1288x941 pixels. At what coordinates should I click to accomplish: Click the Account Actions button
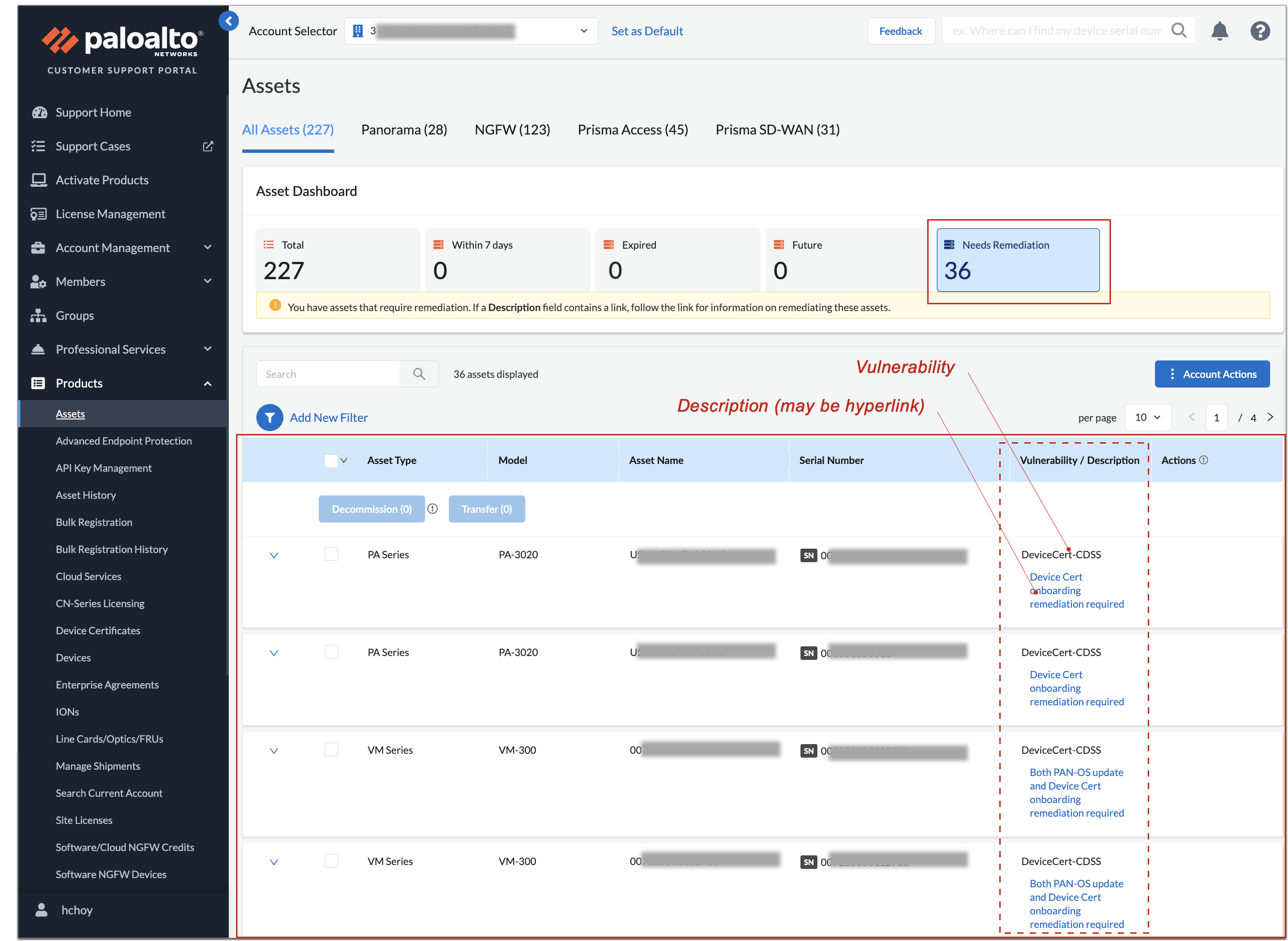pos(1212,374)
